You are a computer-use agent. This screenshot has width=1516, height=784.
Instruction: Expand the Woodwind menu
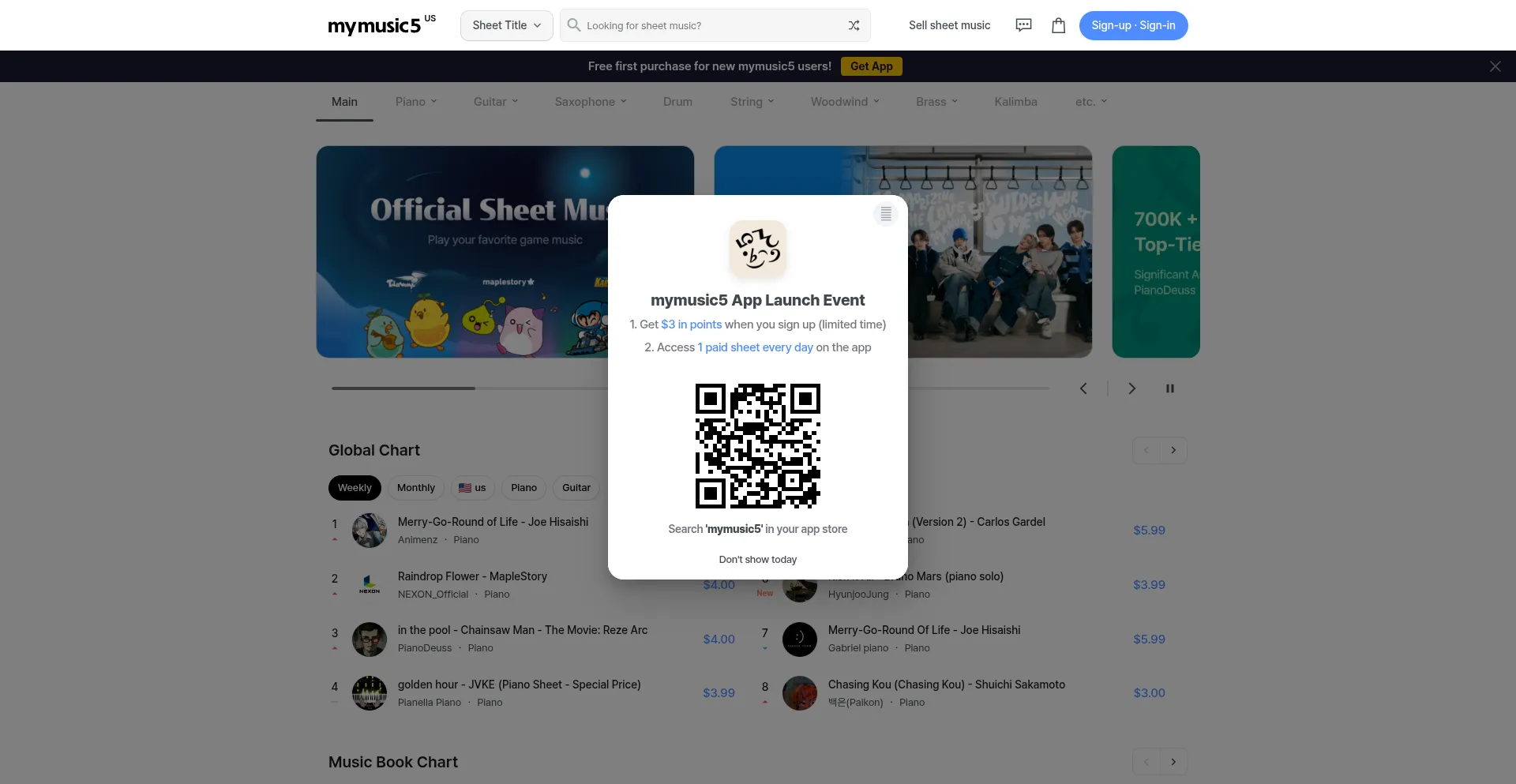pyautogui.click(x=845, y=102)
